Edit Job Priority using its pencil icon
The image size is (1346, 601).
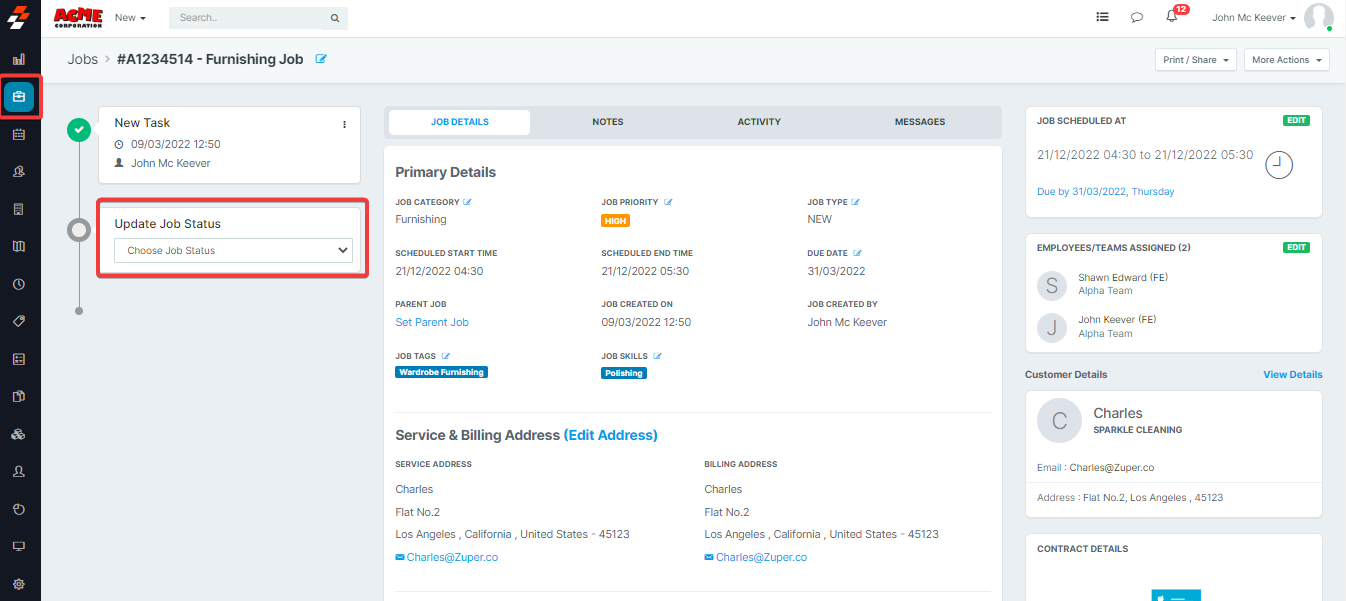click(668, 202)
